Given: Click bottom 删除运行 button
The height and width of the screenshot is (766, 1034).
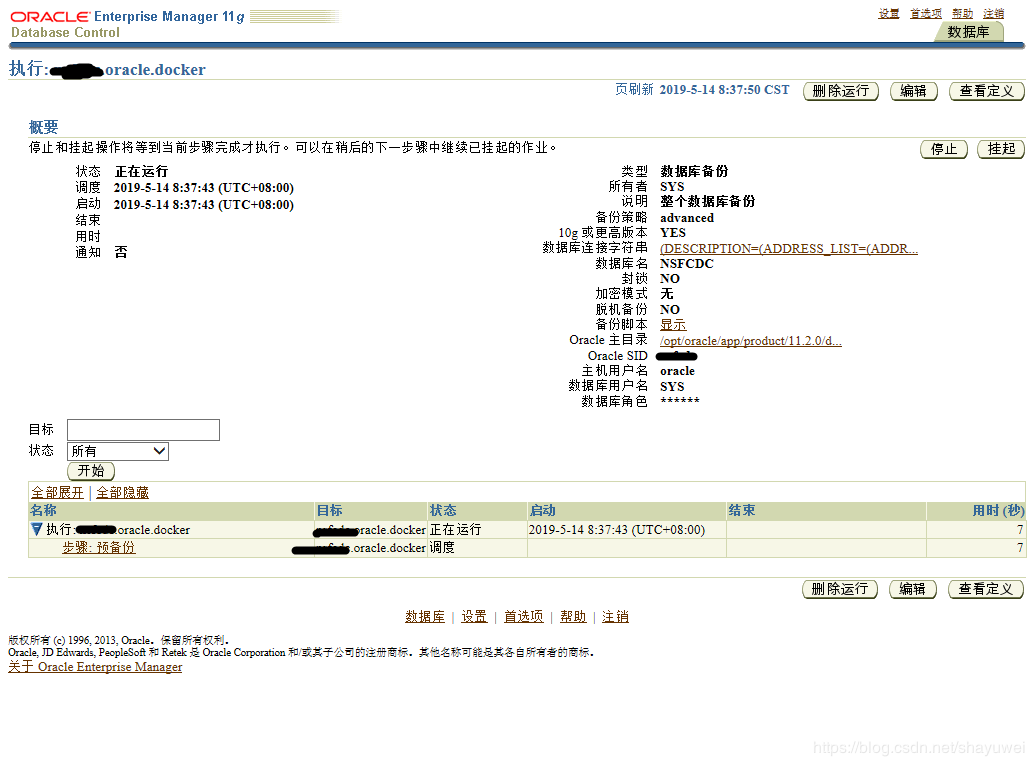Looking at the screenshot, I should 840,589.
